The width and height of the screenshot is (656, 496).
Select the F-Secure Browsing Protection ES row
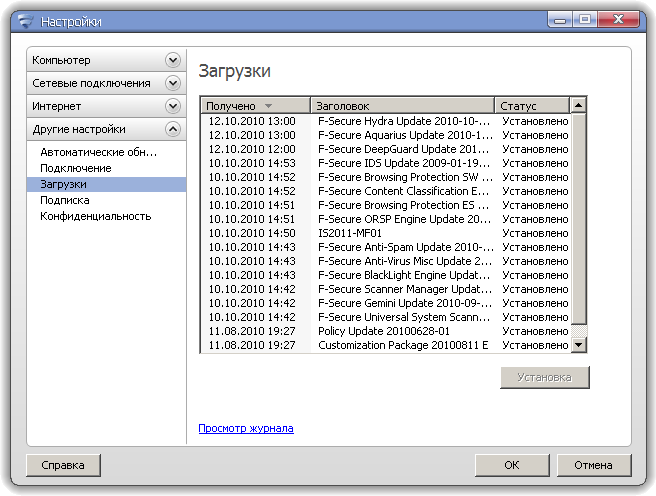386,205
